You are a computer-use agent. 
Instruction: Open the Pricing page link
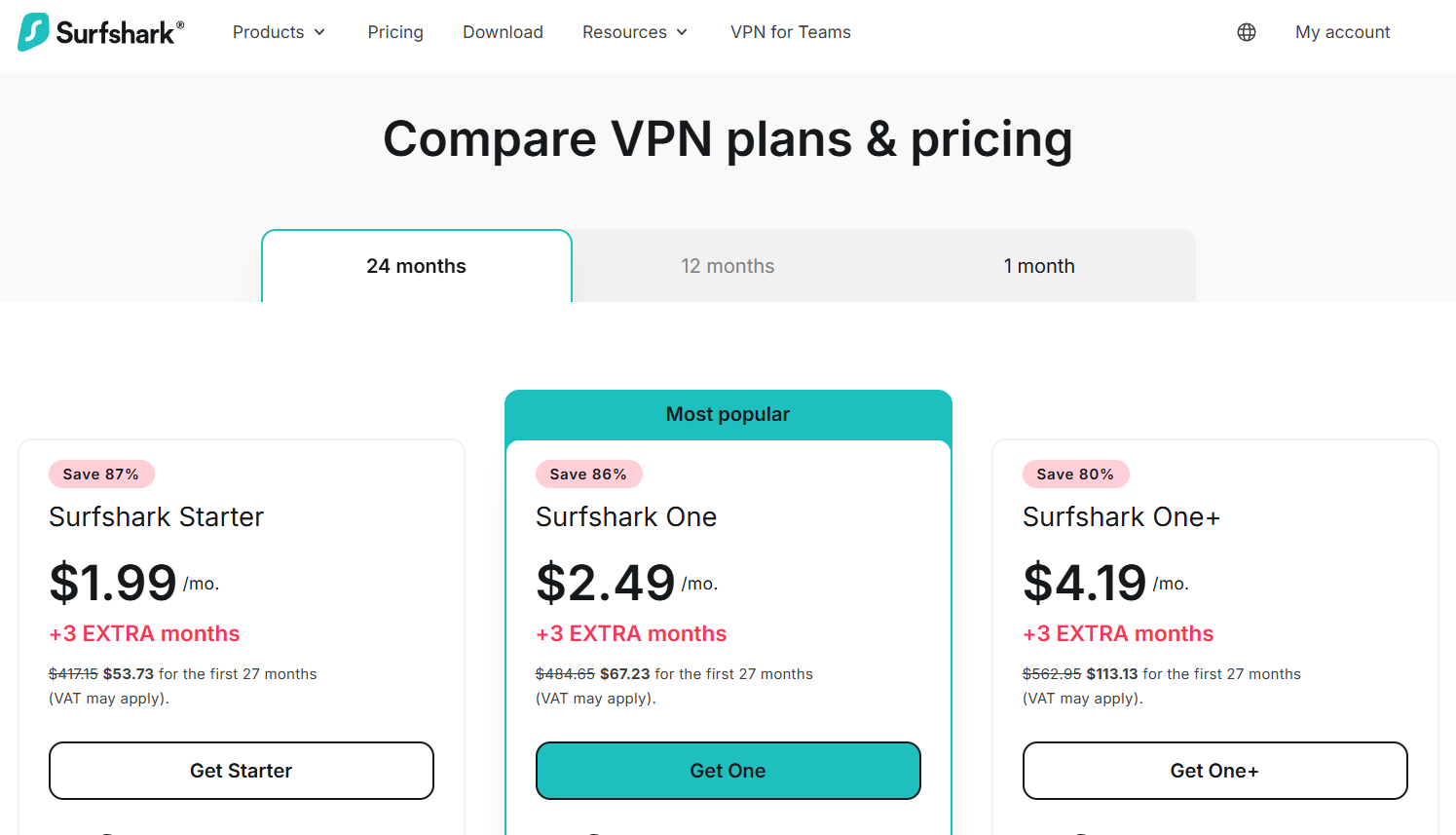395,32
